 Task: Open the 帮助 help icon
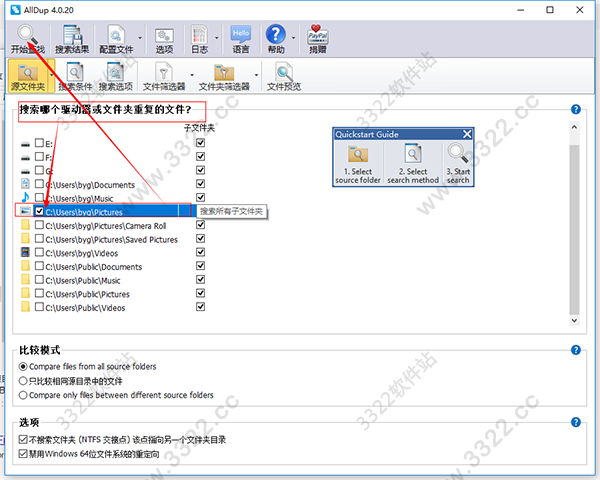(x=276, y=38)
